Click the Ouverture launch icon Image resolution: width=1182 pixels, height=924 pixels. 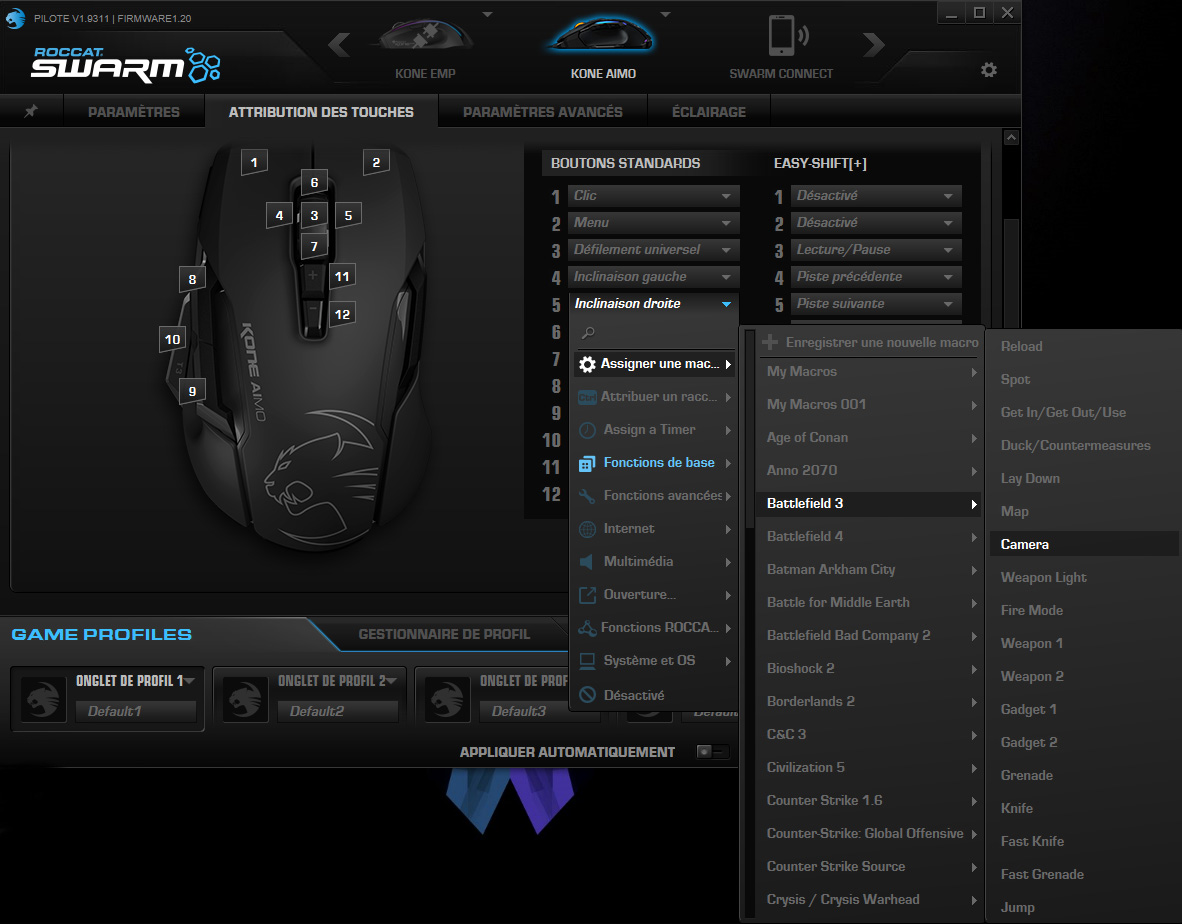coord(587,595)
